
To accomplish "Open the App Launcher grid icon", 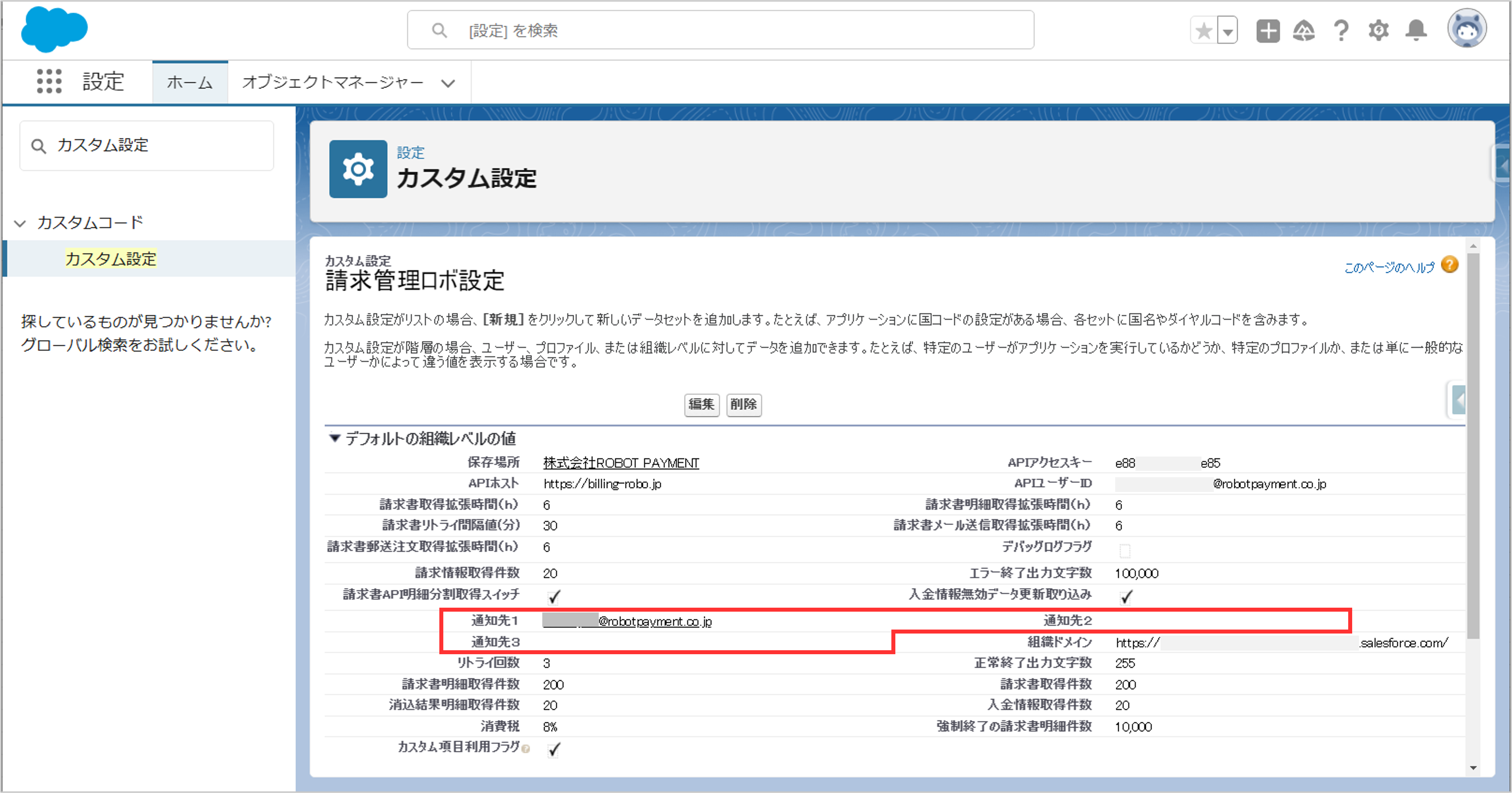I will [x=49, y=81].
